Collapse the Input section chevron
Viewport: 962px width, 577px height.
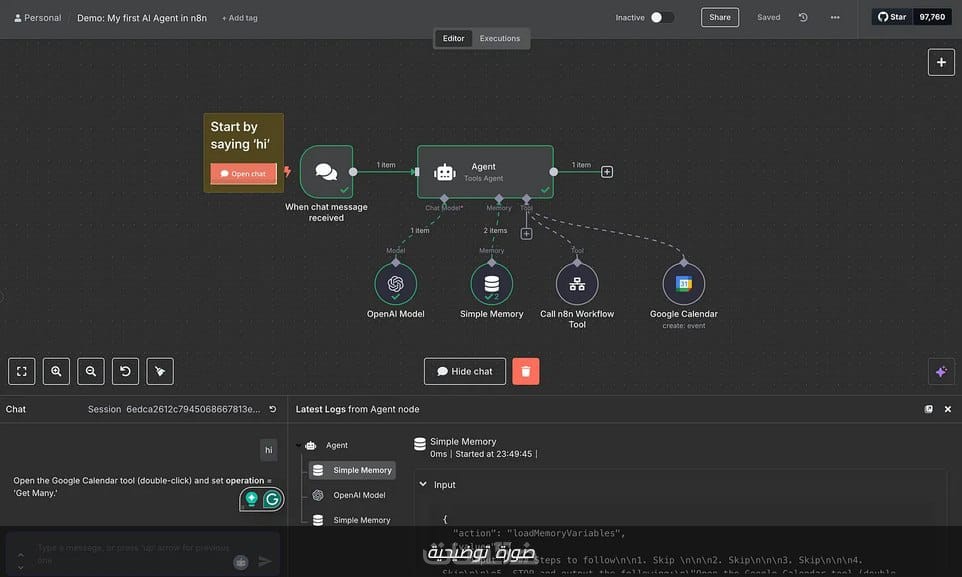423,484
